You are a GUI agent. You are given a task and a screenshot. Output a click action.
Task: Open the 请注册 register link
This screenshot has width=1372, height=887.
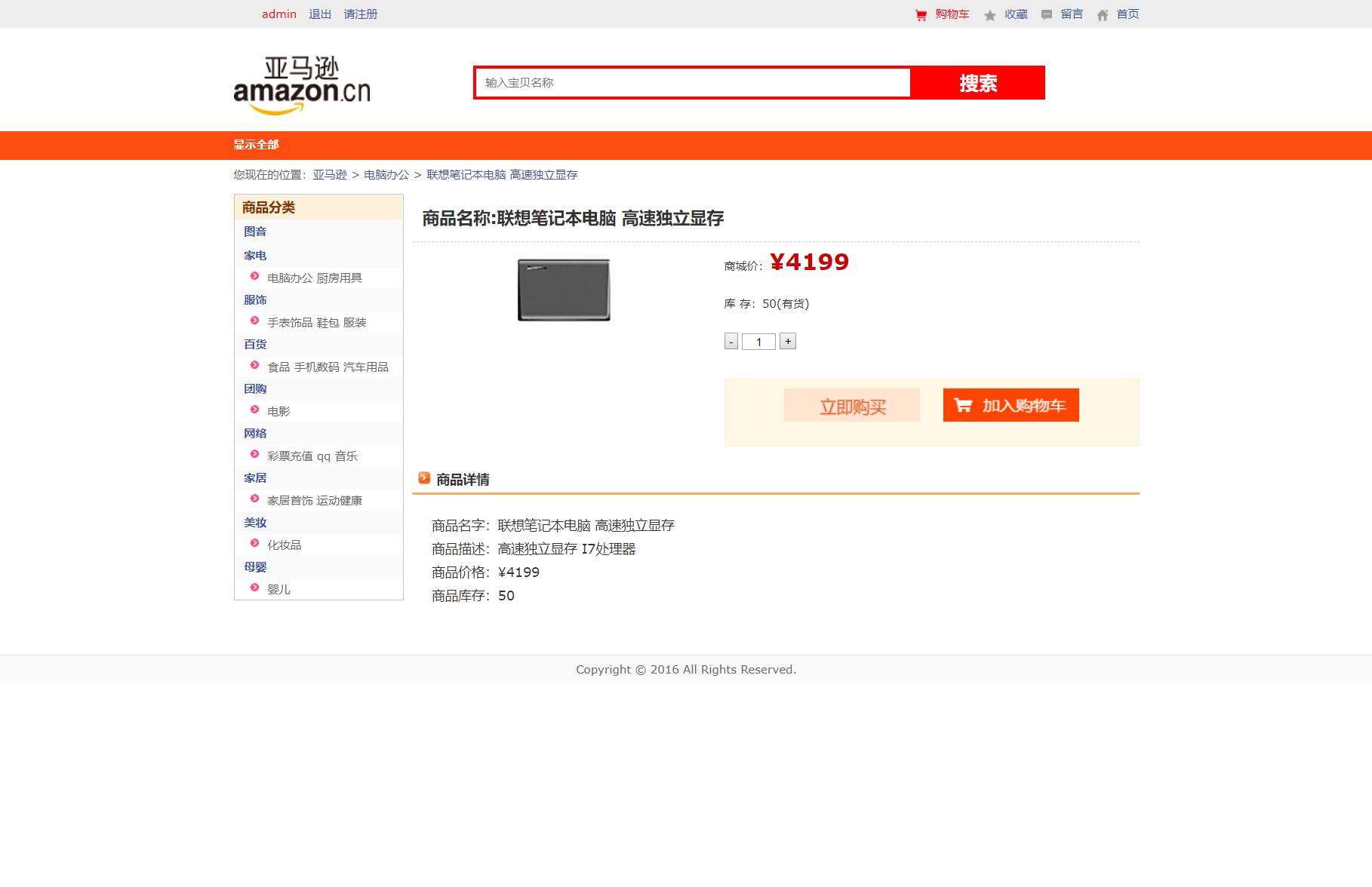click(x=361, y=14)
